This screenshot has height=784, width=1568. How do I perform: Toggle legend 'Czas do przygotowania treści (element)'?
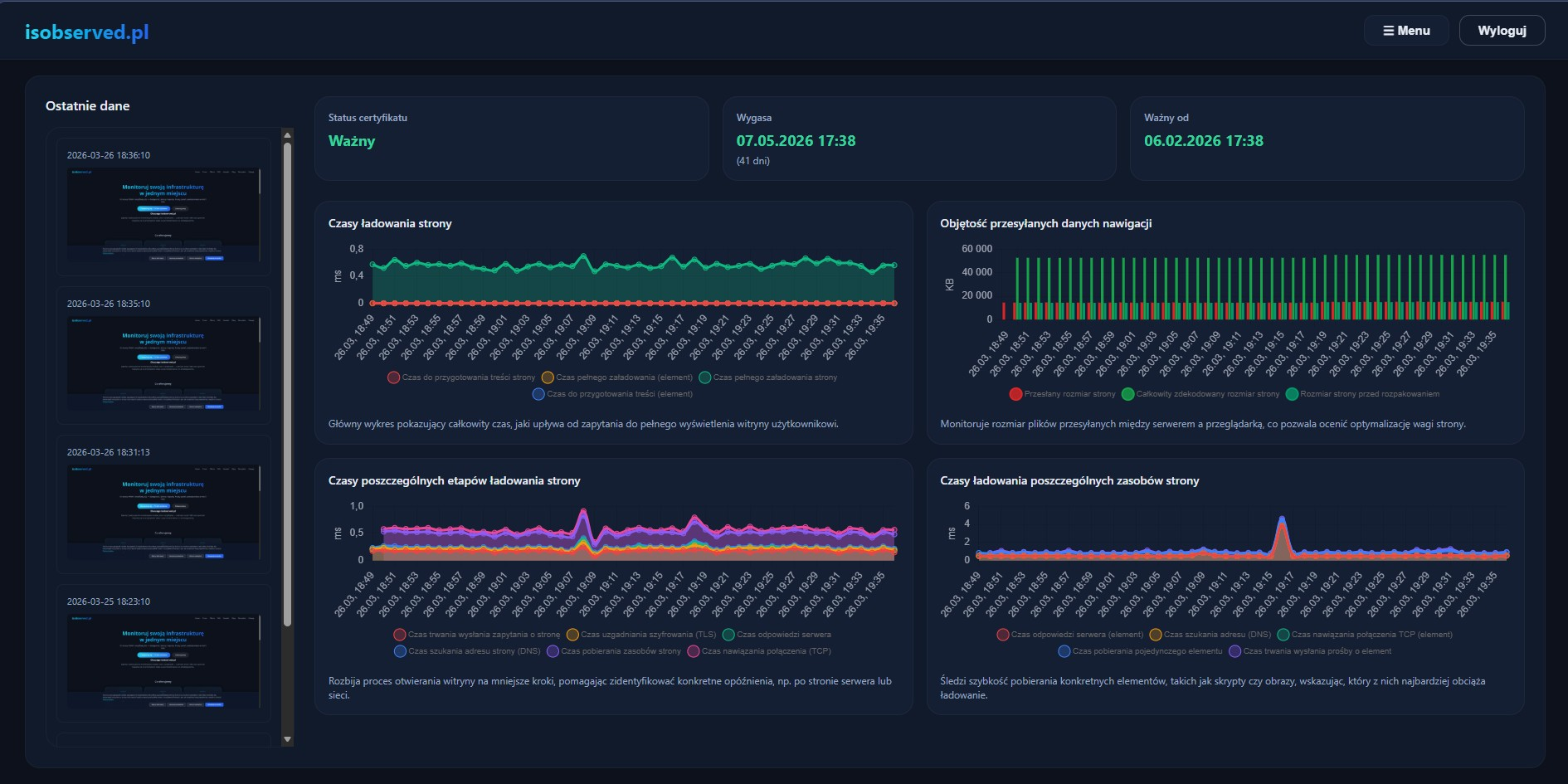pos(612,394)
